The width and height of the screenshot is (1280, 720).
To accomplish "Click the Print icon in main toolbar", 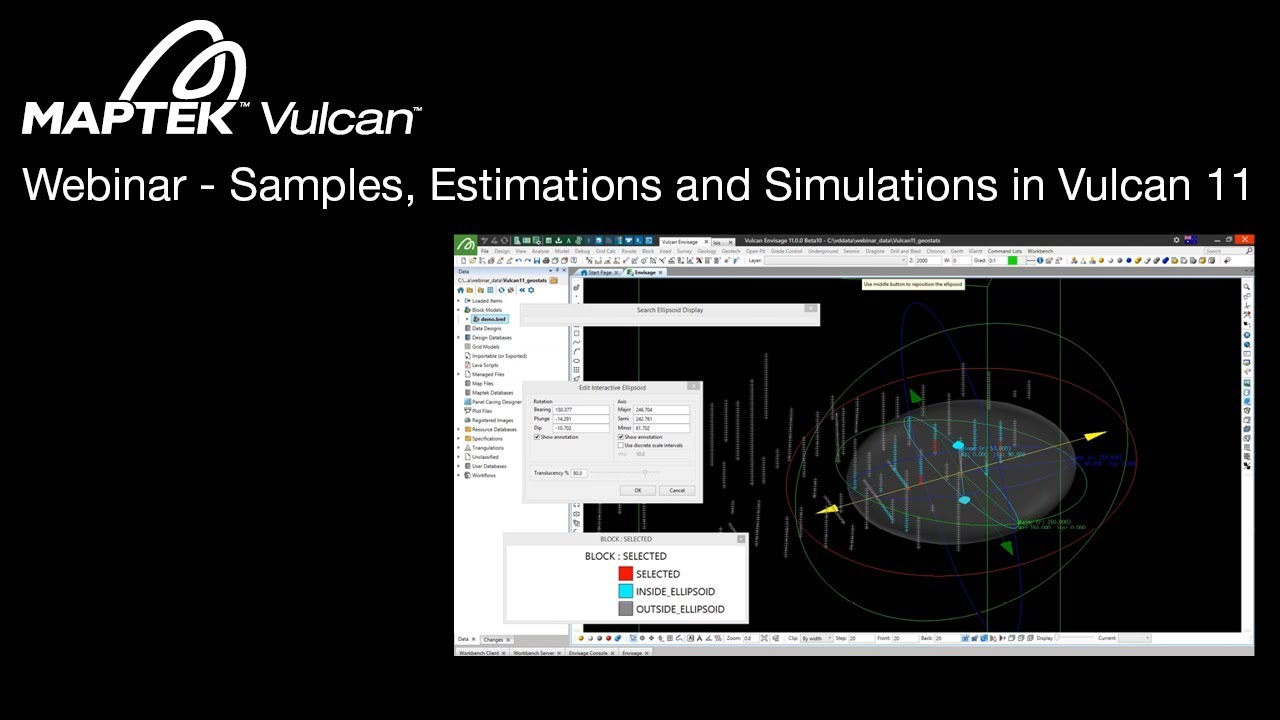I will [x=546, y=261].
